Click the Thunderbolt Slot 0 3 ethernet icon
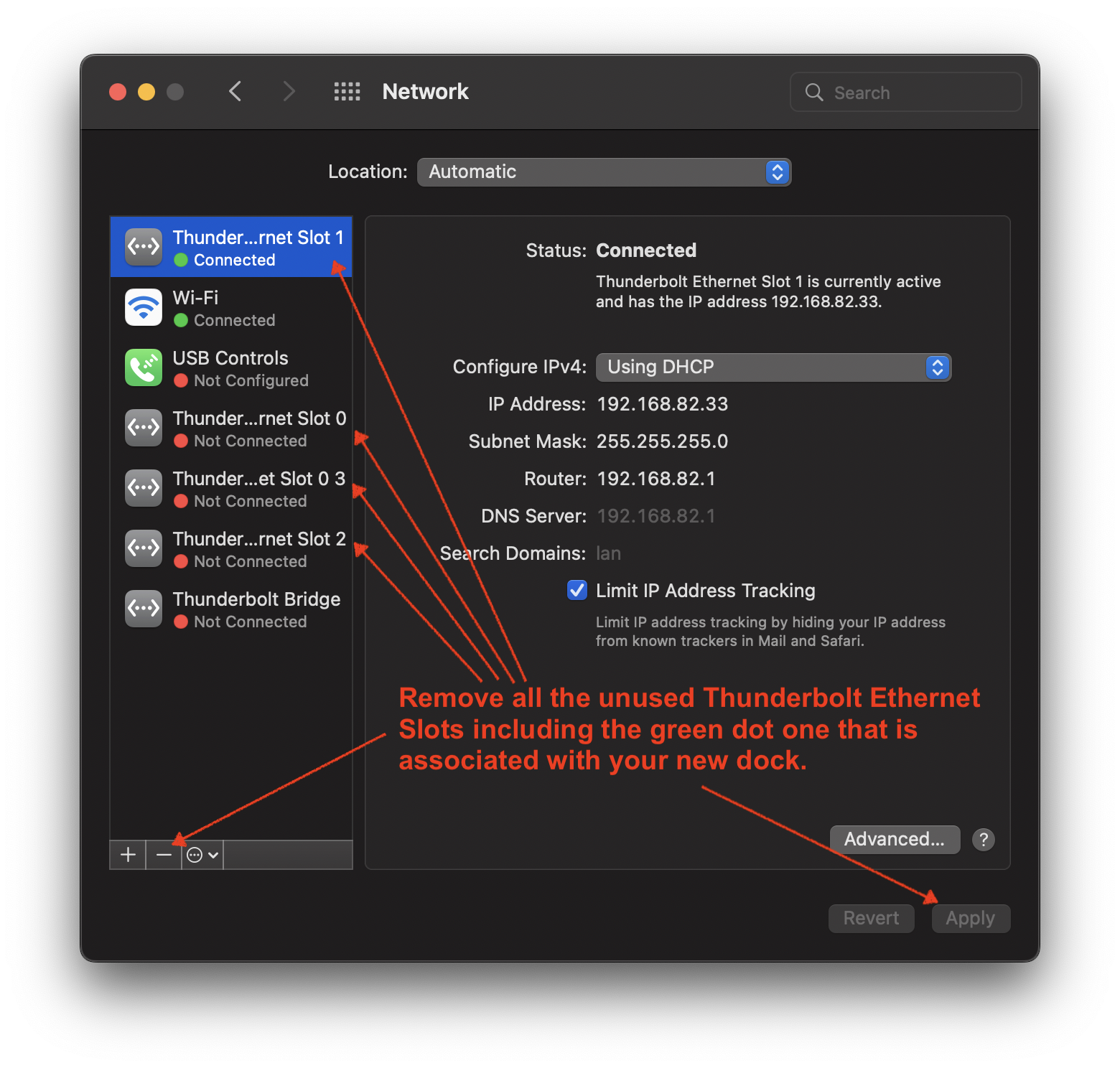This screenshot has height=1068, width=1120. coord(144,488)
